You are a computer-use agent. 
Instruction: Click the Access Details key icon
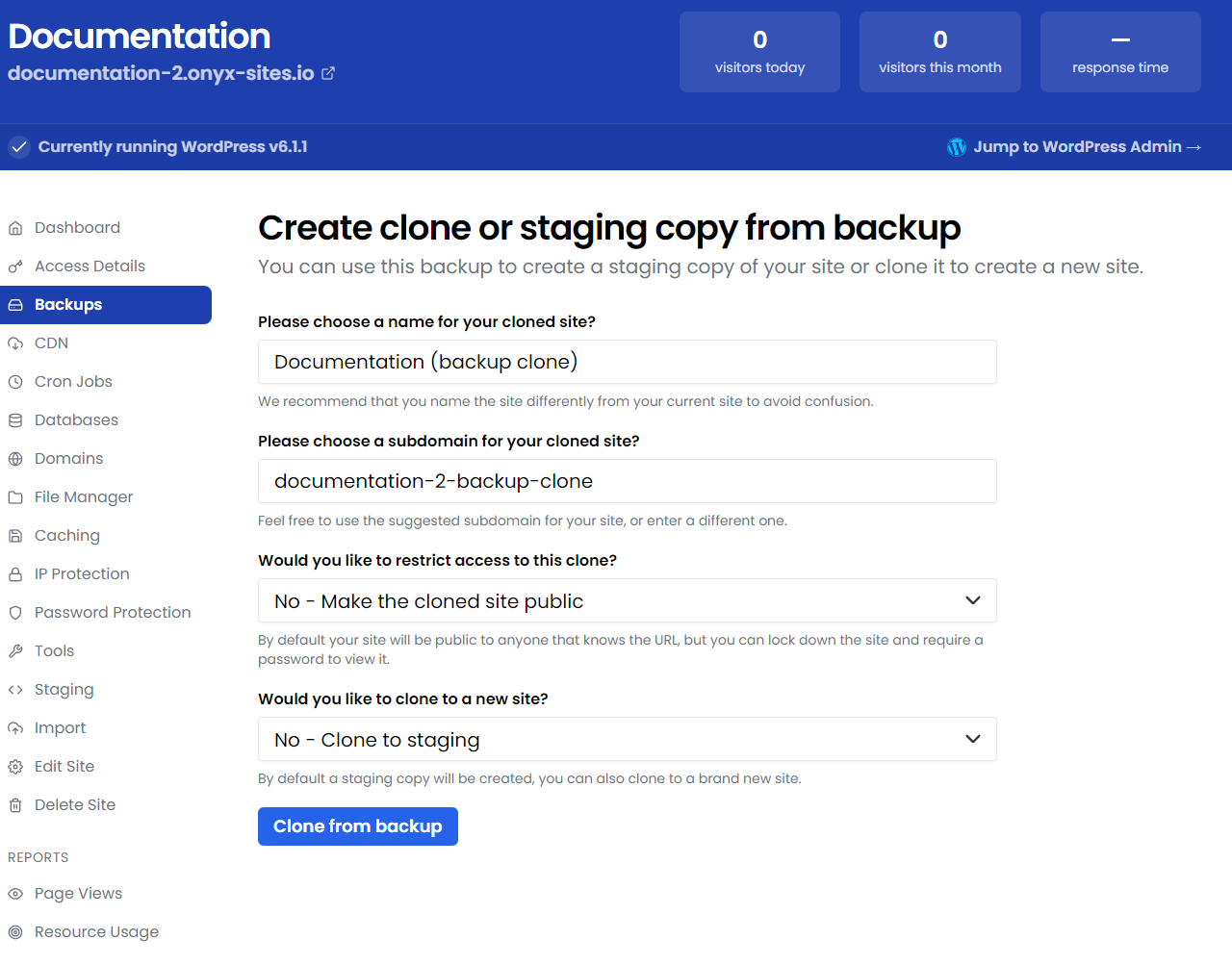[x=15, y=267]
